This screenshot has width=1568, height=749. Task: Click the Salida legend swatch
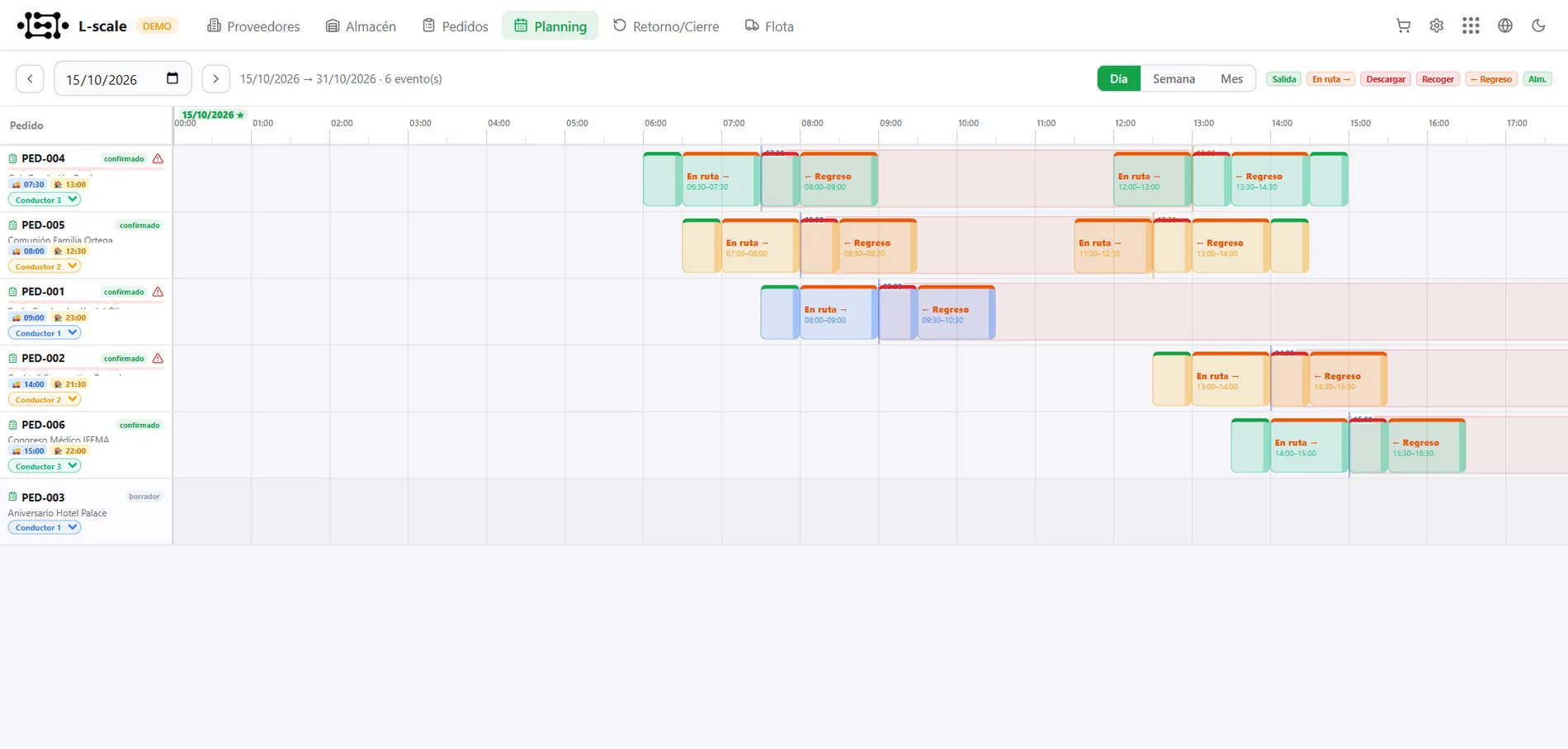coord(1283,79)
